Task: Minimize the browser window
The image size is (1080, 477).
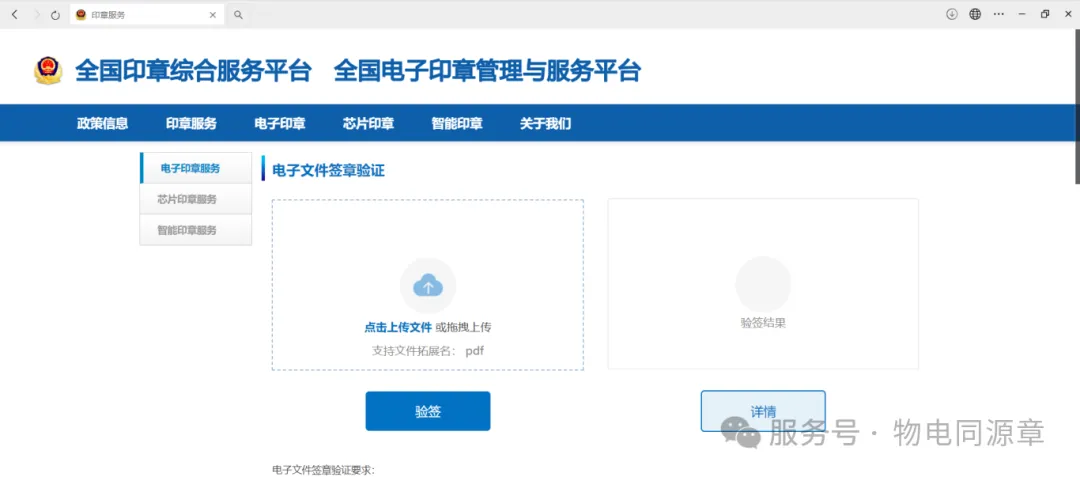Action: pyautogui.click(x=1022, y=14)
